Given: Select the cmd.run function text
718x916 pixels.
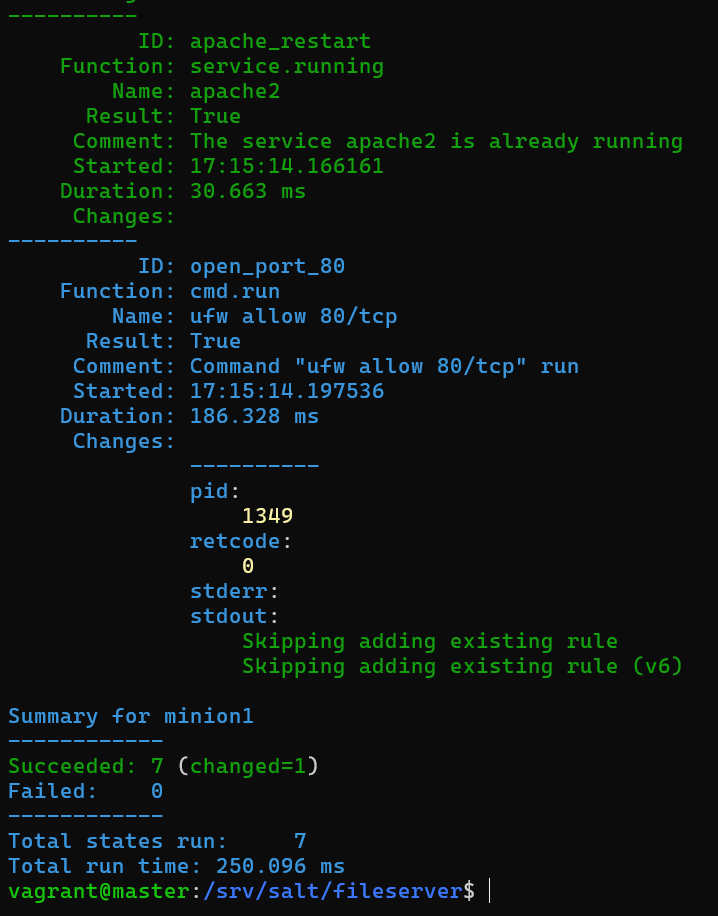Looking at the screenshot, I should [234, 291].
